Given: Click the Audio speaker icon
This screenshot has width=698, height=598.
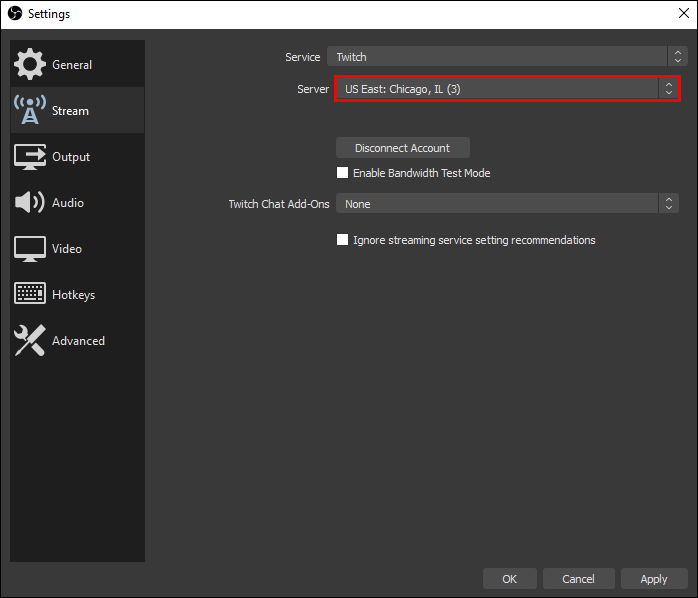Looking at the screenshot, I should pyautogui.click(x=29, y=203).
